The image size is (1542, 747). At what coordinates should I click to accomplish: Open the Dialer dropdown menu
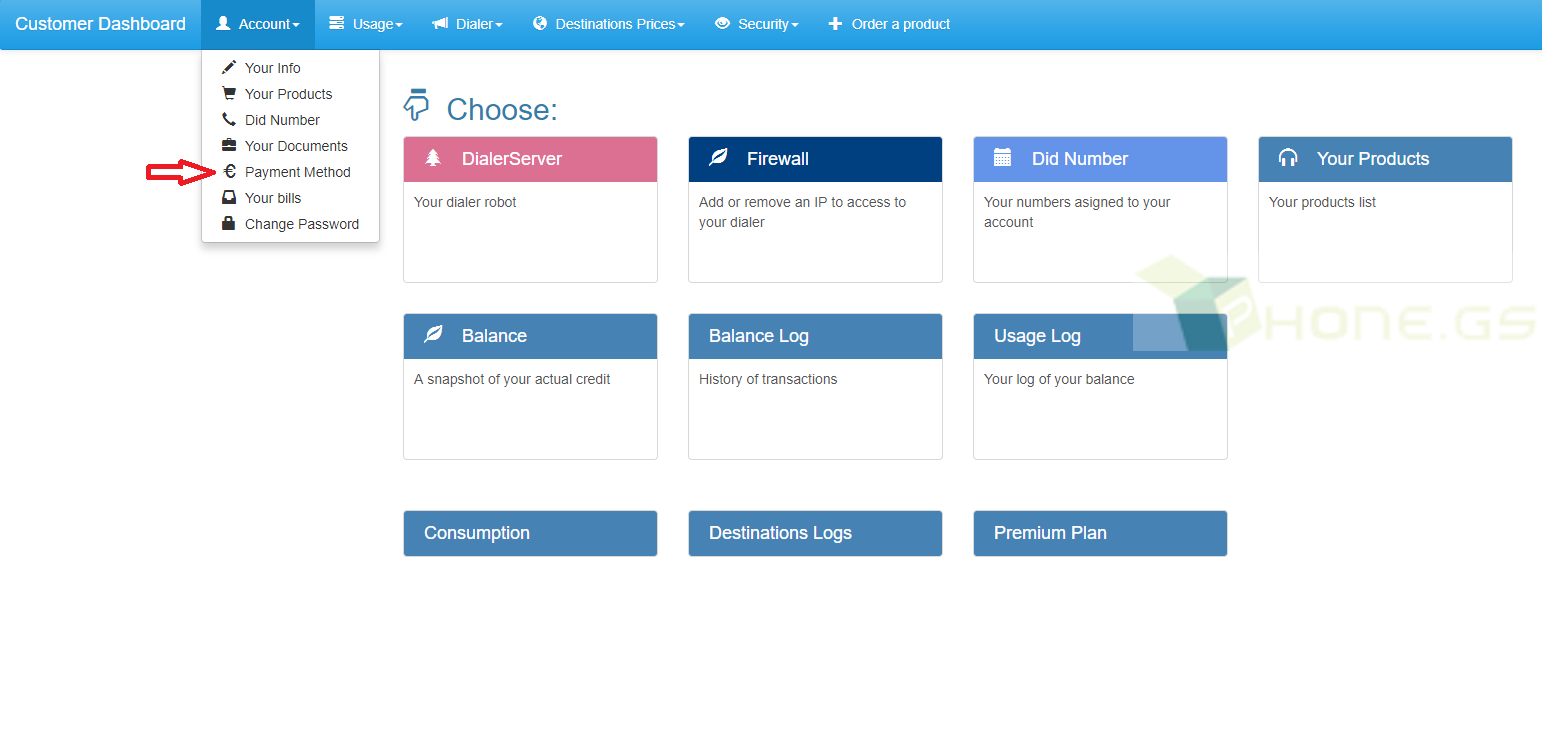467,24
